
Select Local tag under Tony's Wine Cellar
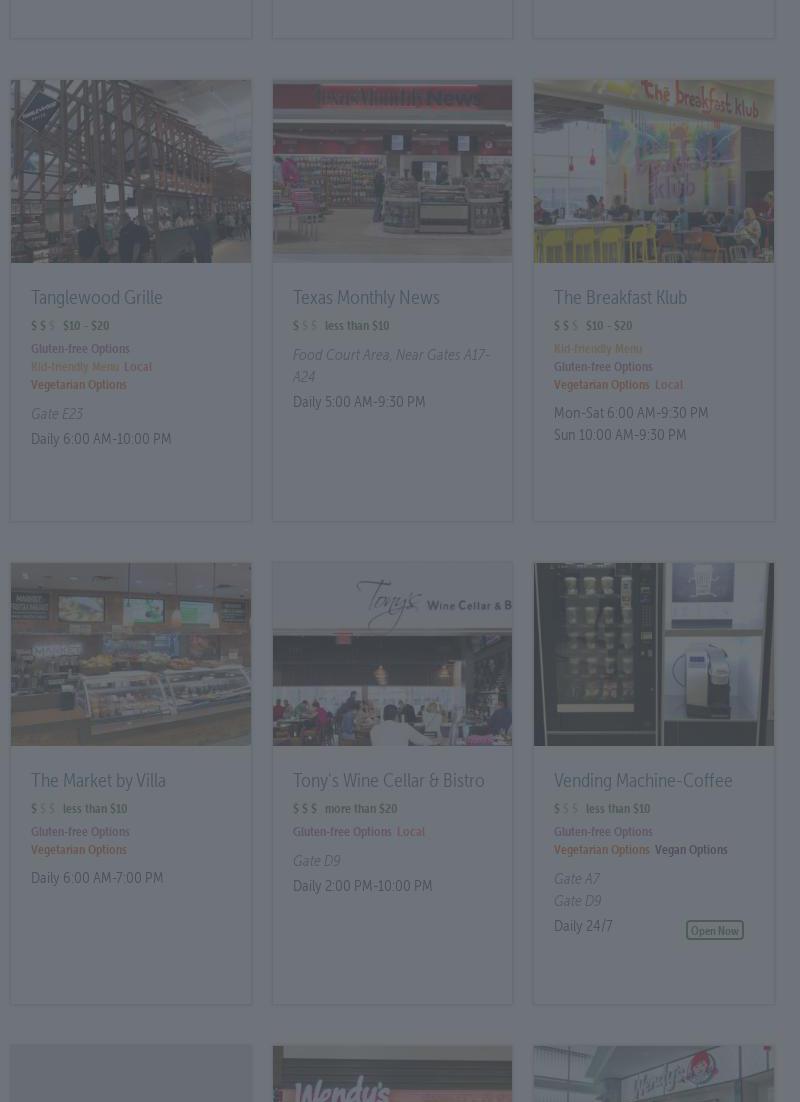(410, 832)
